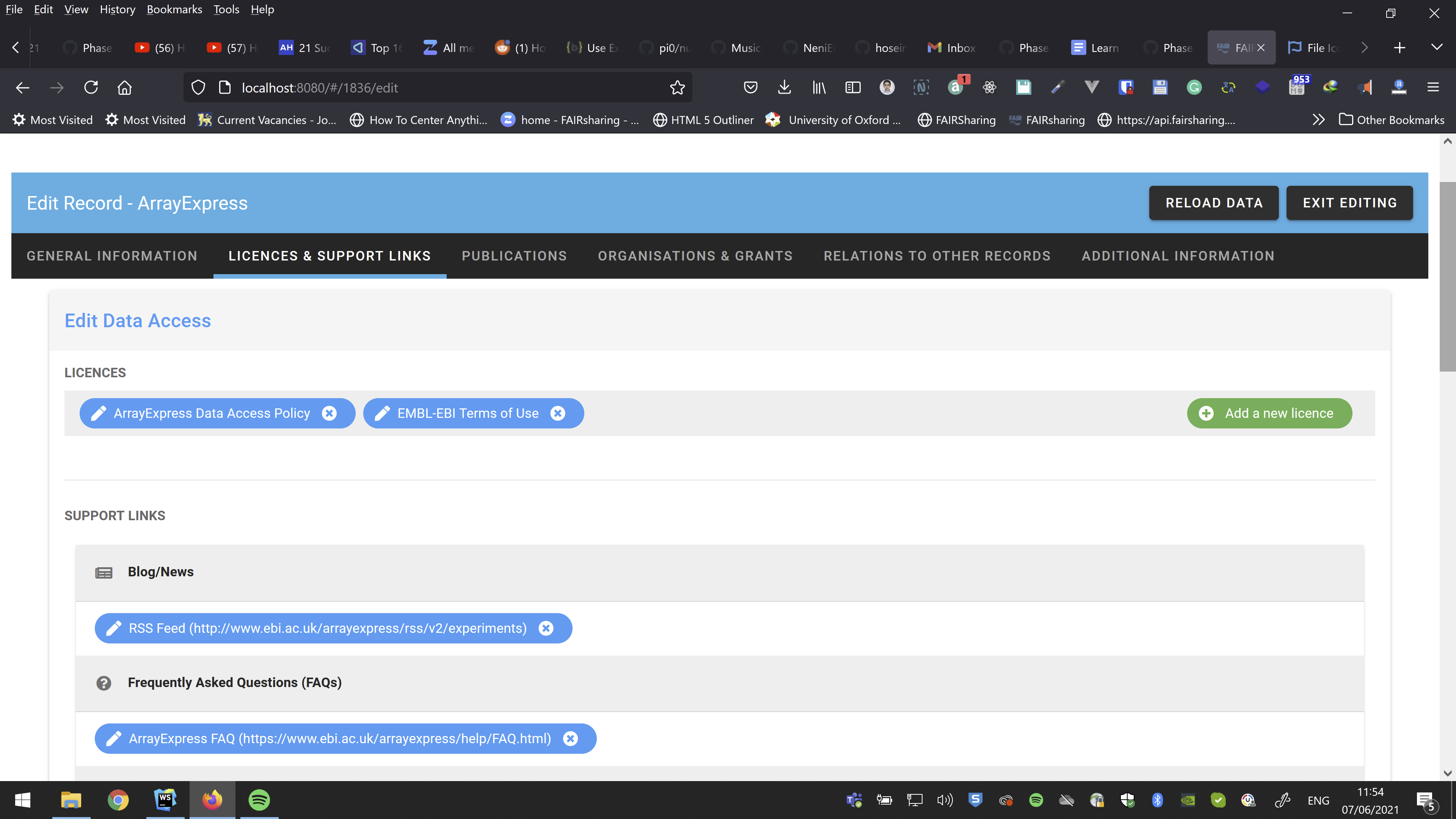Open the Grammarly extension
This screenshot has height=819, width=1456.
click(1195, 88)
